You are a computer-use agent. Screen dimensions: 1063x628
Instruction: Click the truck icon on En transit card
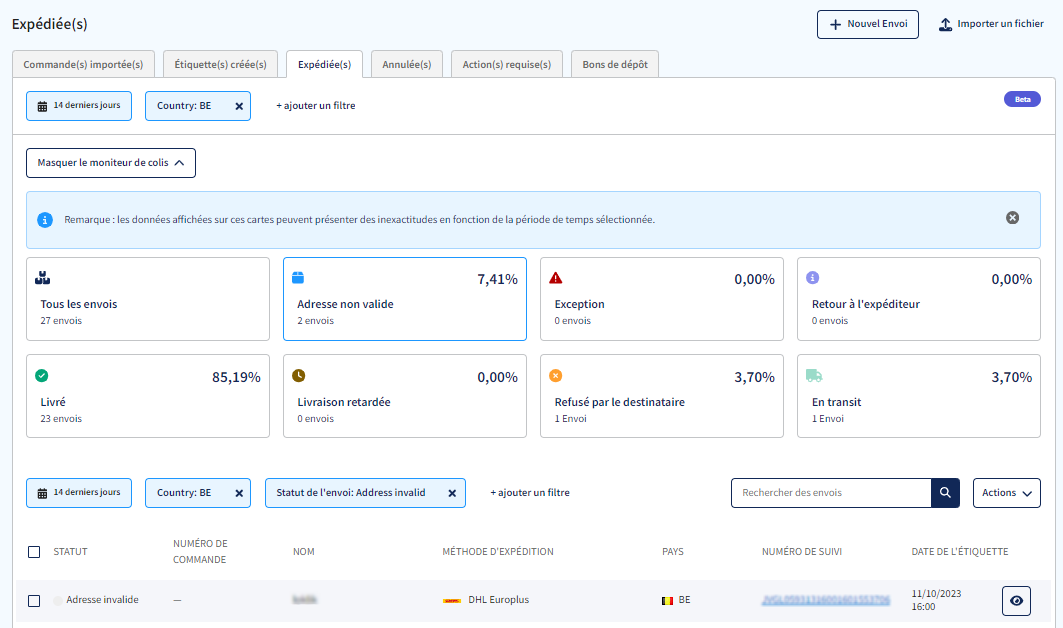pos(814,375)
